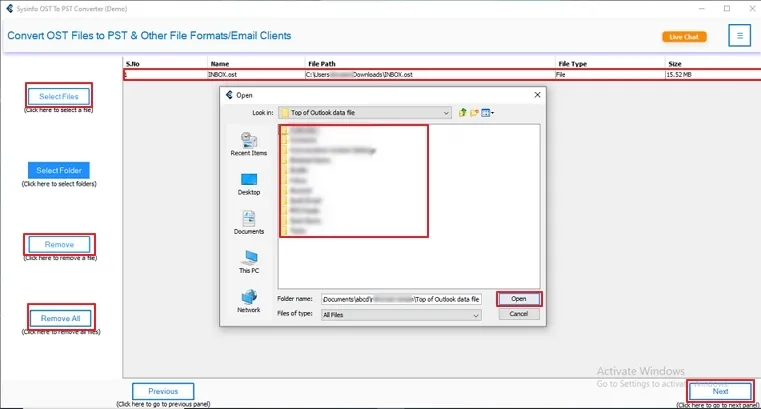The width and height of the screenshot is (761, 409).
Task: Confirm with the Open button in dialog
Action: point(518,299)
